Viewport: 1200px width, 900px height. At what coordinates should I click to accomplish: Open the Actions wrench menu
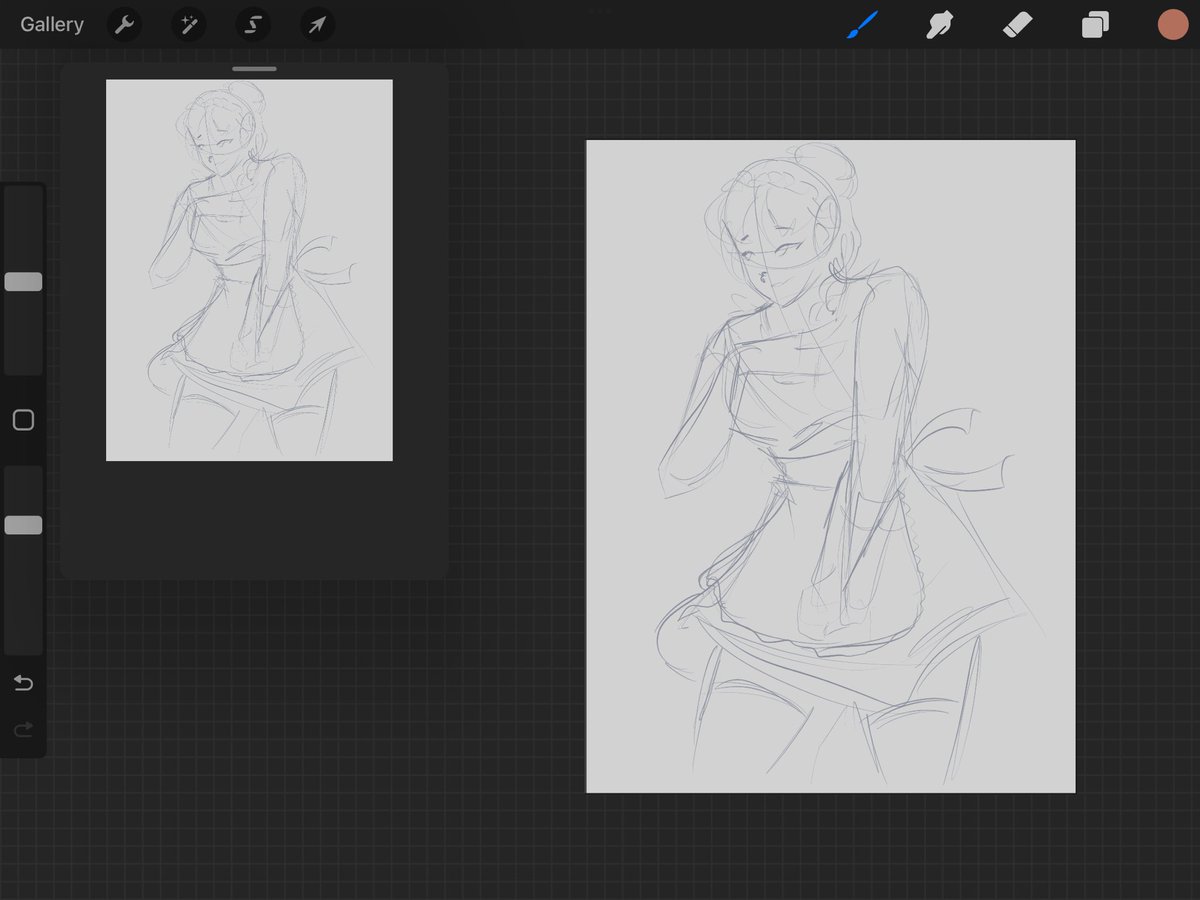pos(124,24)
